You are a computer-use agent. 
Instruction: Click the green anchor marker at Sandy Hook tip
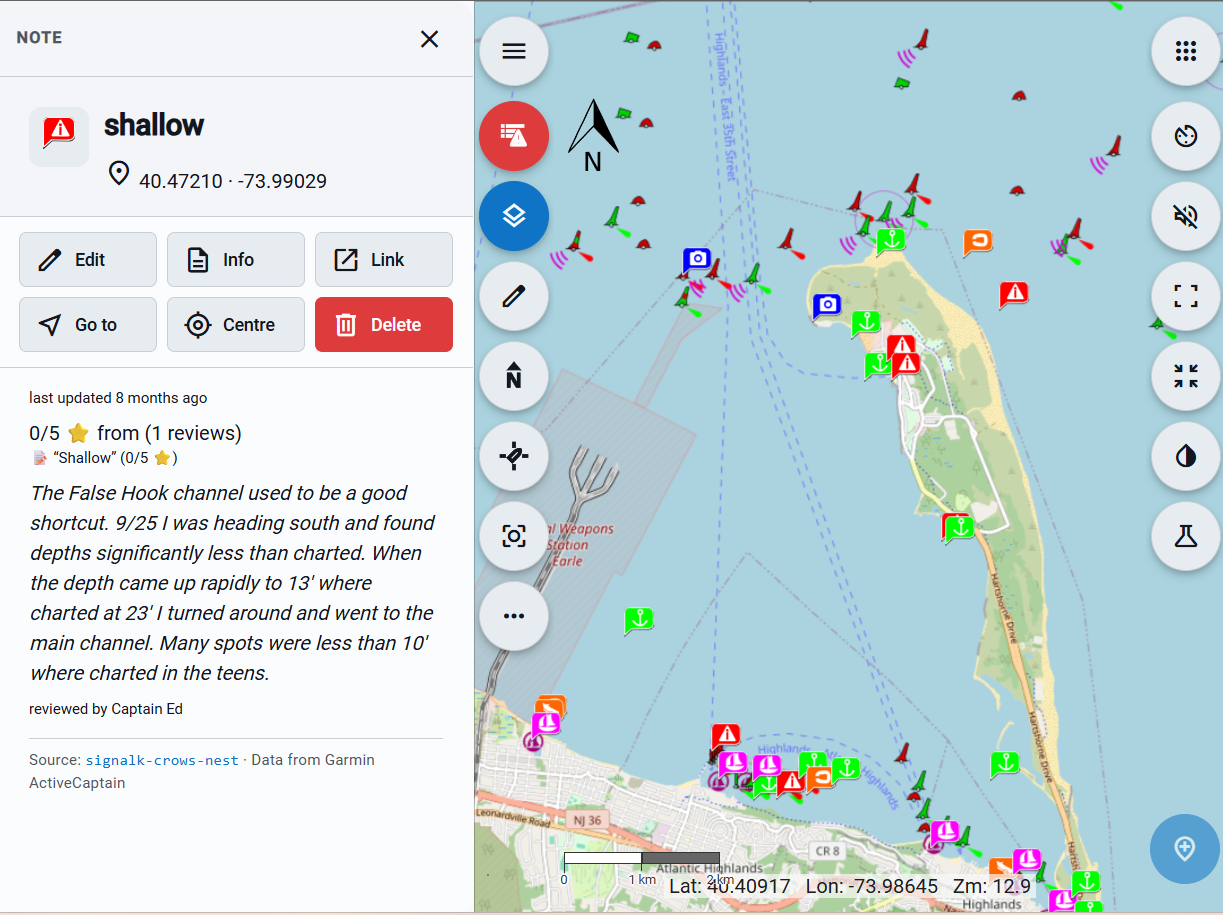pyautogui.click(x=890, y=240)
